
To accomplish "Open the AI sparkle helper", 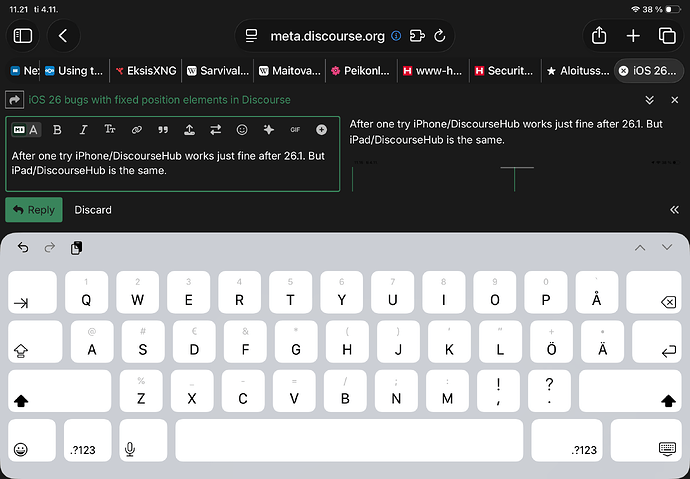I will (x=268, y=130).
